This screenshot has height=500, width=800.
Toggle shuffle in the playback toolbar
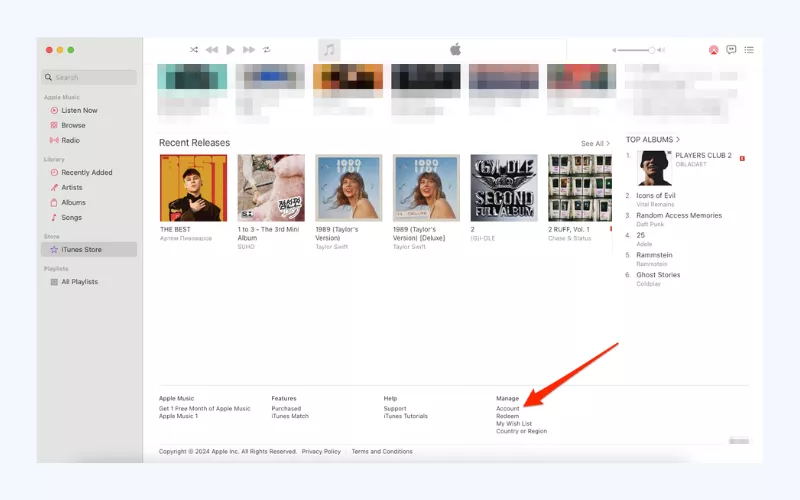click(x=194, y=49)
